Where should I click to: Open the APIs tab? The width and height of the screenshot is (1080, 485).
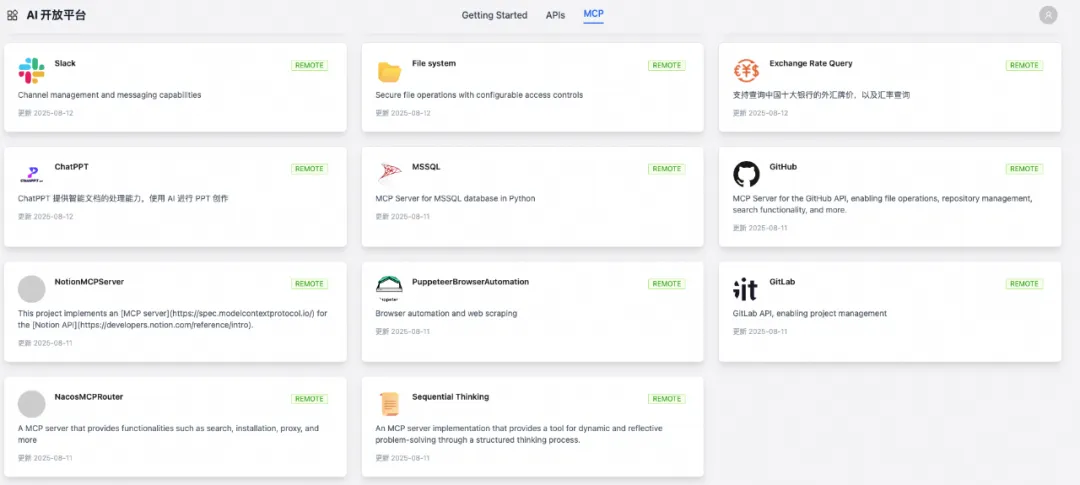[x=555, y=15]
